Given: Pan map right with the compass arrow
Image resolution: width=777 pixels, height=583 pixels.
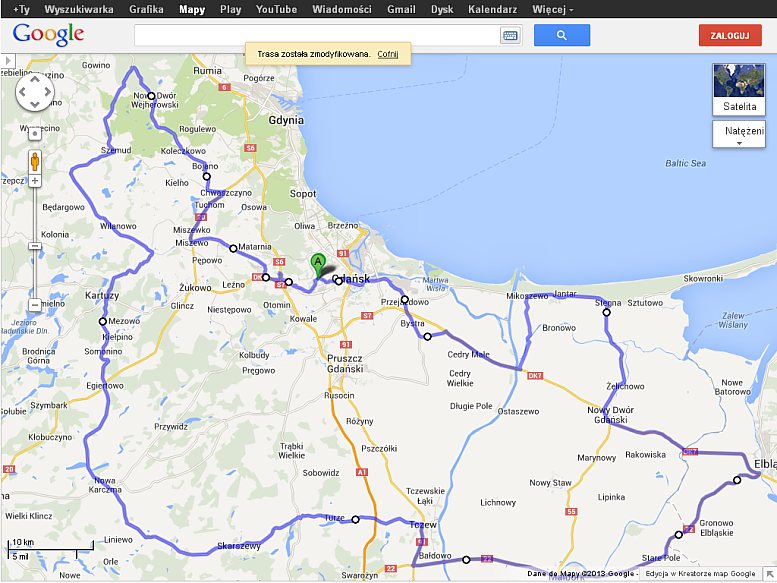Looking at the screenshot, I should tap(48, 92).
